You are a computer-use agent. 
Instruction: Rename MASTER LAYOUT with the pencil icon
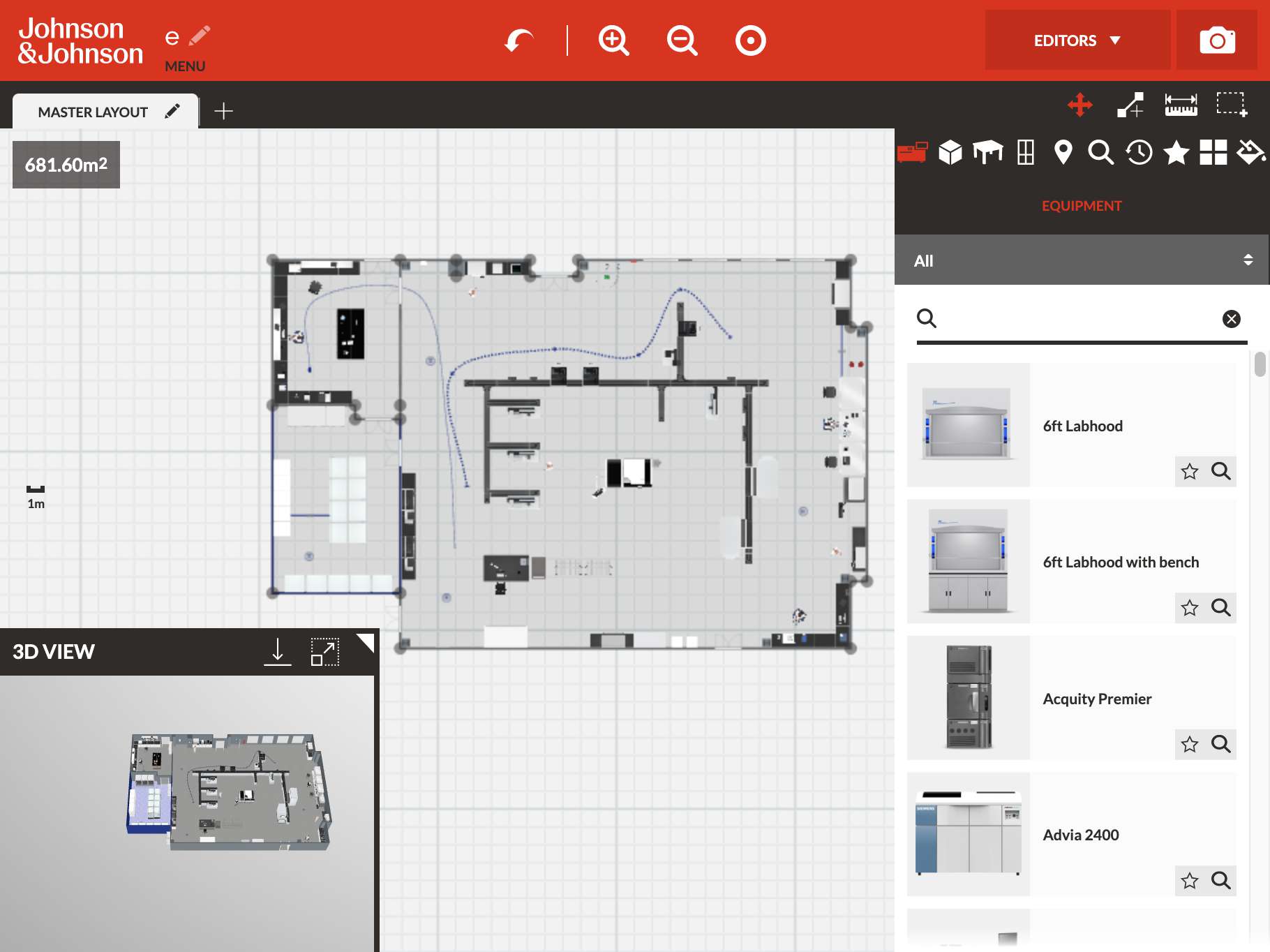pyautogui.click(x=172, y=112)
